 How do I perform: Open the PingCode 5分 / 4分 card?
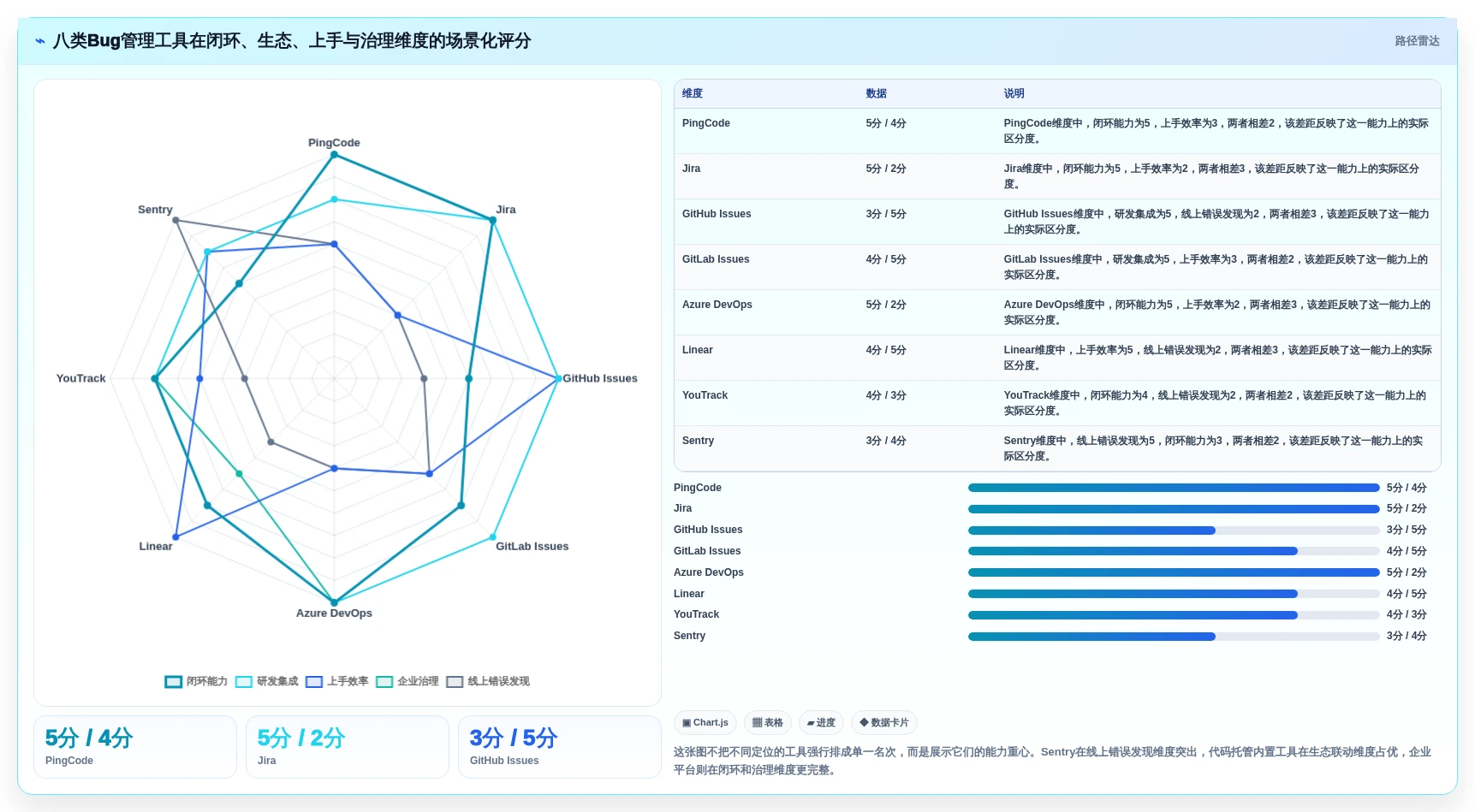(x=135, y=747)
